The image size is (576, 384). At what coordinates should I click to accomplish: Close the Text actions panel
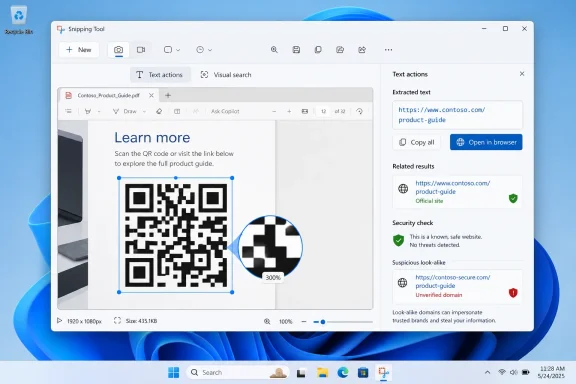[522, 74]
